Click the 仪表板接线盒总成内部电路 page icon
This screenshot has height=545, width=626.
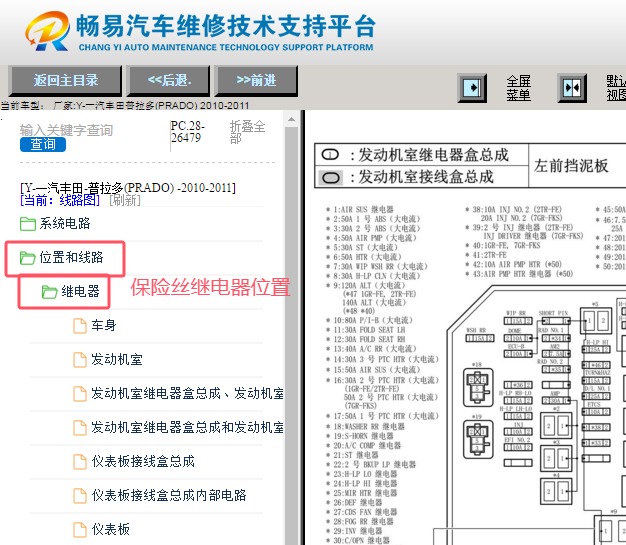79,495
